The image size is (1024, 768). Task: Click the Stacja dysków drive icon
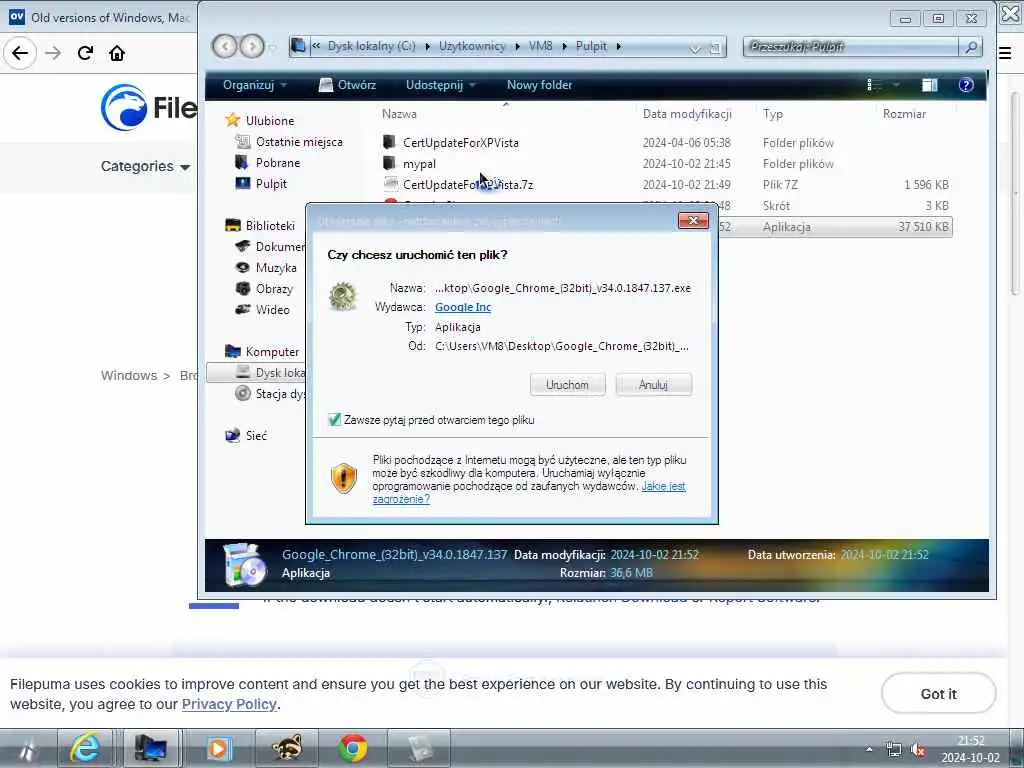click(243, 393)
